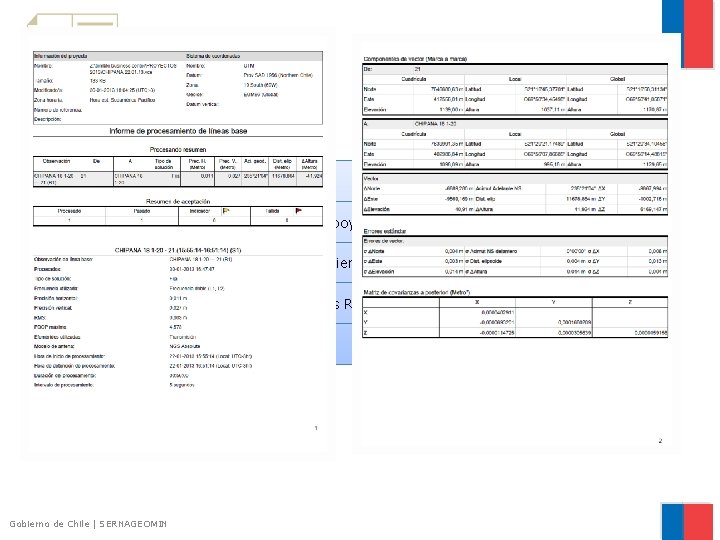This screenshot has width=720, height=540.
Task: Select the 'Local' header under 'A: CHIPANA 18 1-20'
Action: (515, 134)
